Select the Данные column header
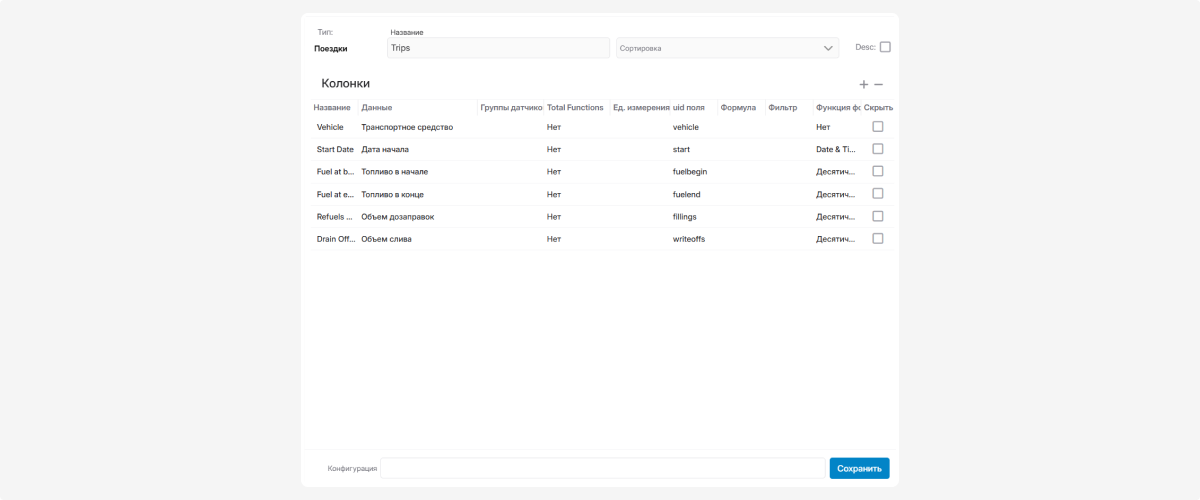This screenshot has width=1200, height=500. (x=377, y=107)
